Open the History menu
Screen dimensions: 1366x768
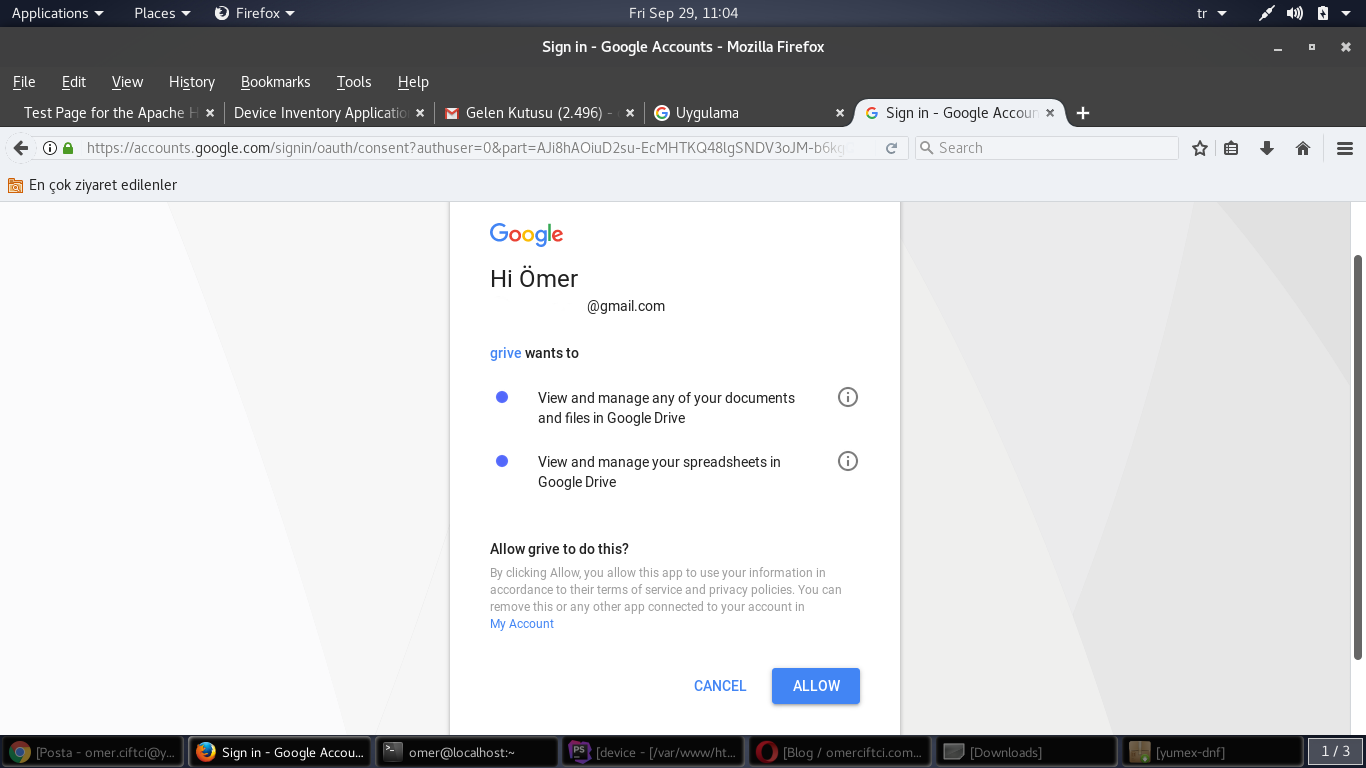pos(191,82)
